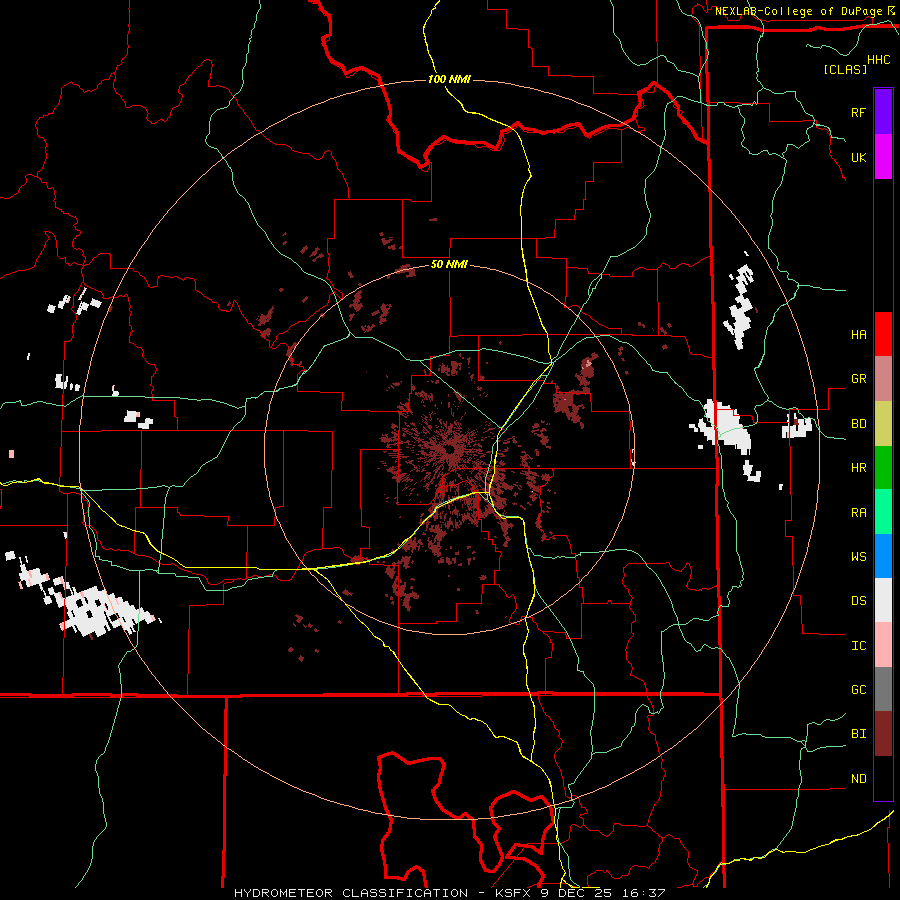Click the ND legend label
The height and width of the screenshot is (900, 900).
tap(858, 779)
